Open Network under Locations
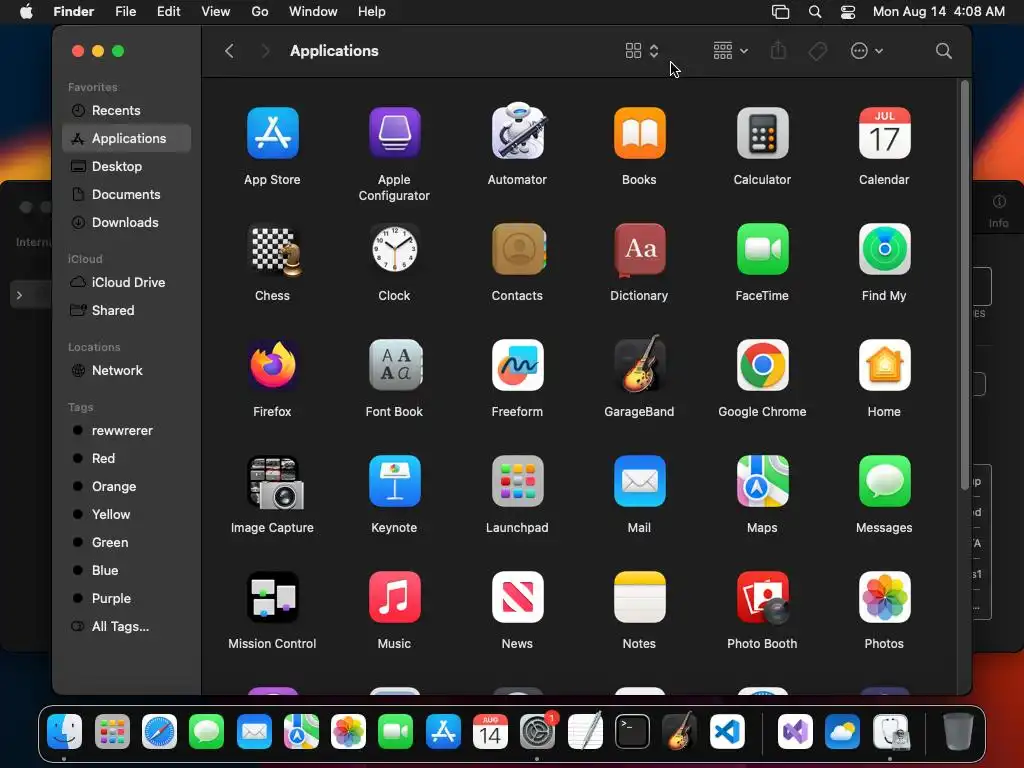This screenshot has width=1024, height=768. coord(127,370)
